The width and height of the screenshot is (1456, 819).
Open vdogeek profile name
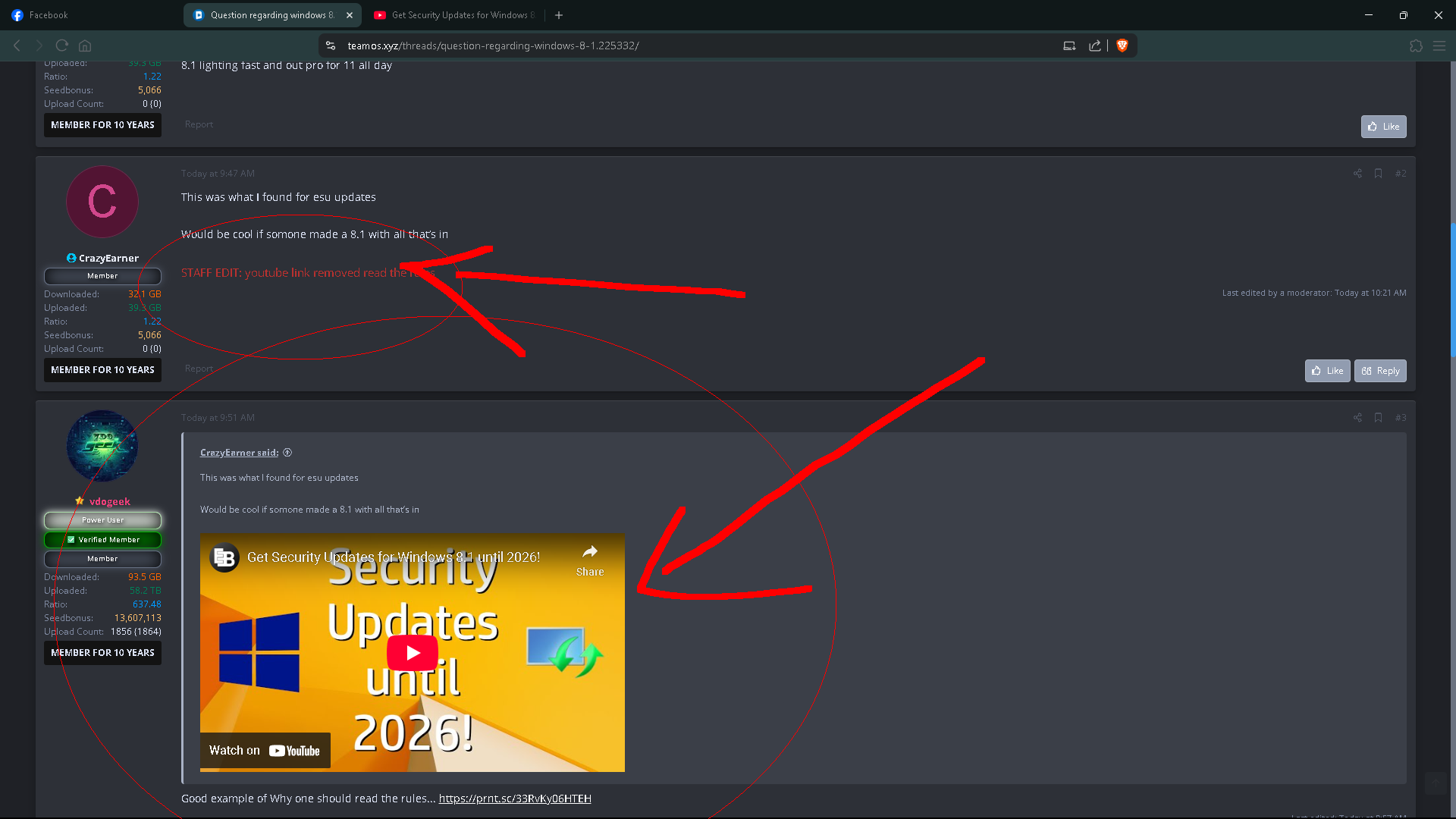[110, 502]
